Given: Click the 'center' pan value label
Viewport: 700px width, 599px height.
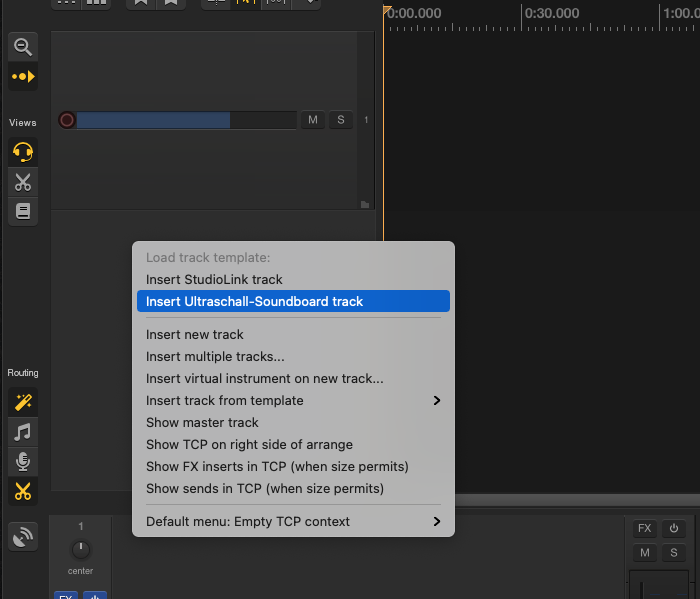Looking at the screenshot, I should pos(80,571).
